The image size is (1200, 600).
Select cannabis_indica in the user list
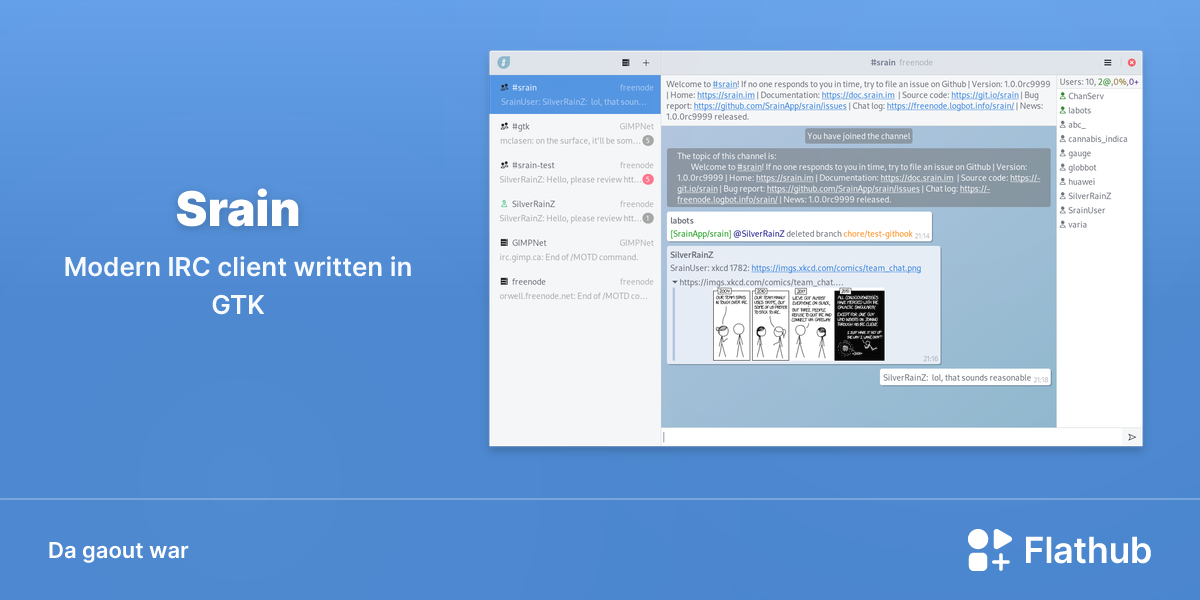(x=1098, y=139)
